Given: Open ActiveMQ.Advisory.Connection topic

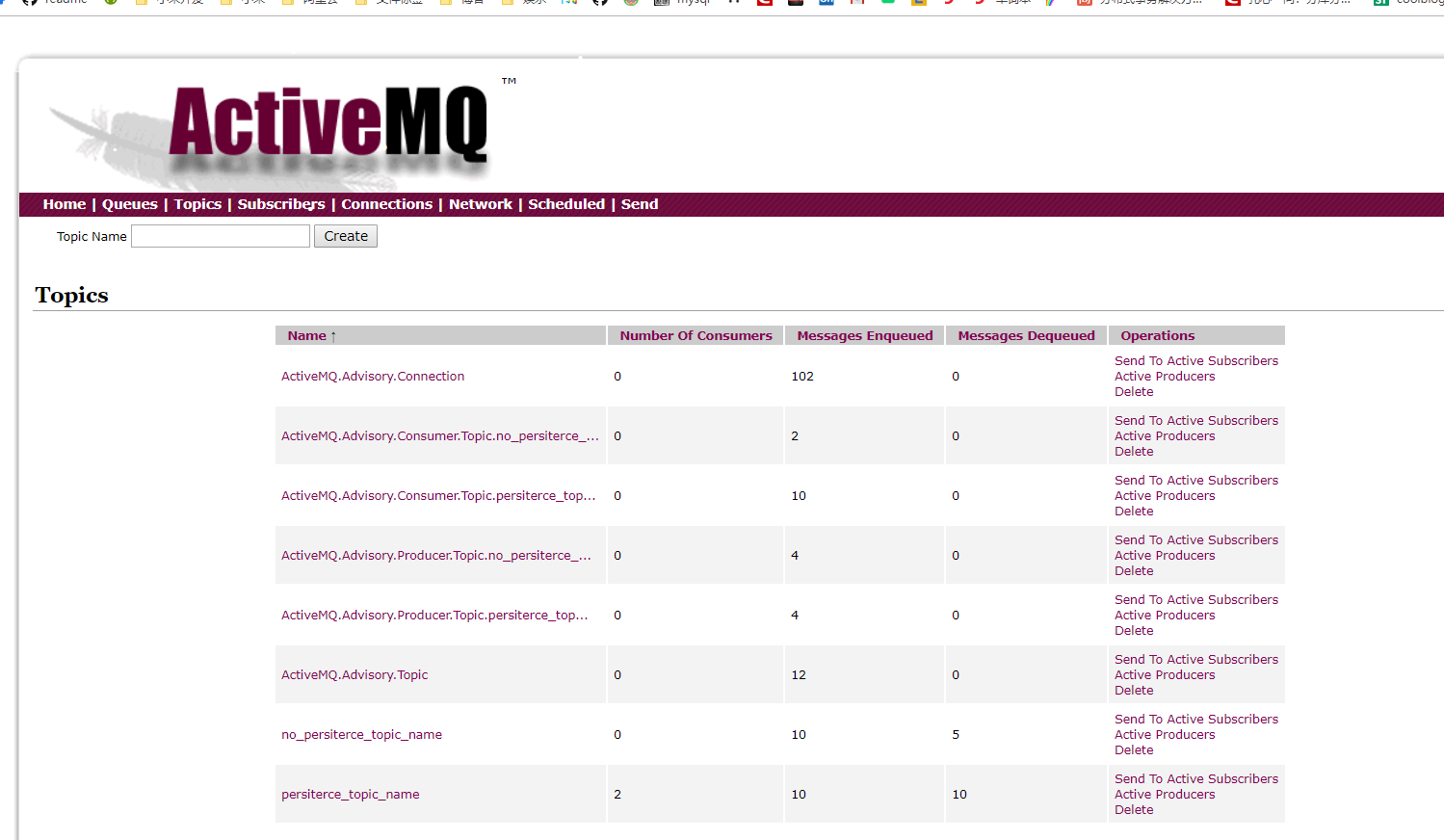Looking at the screenshot, I should point(373,377).
